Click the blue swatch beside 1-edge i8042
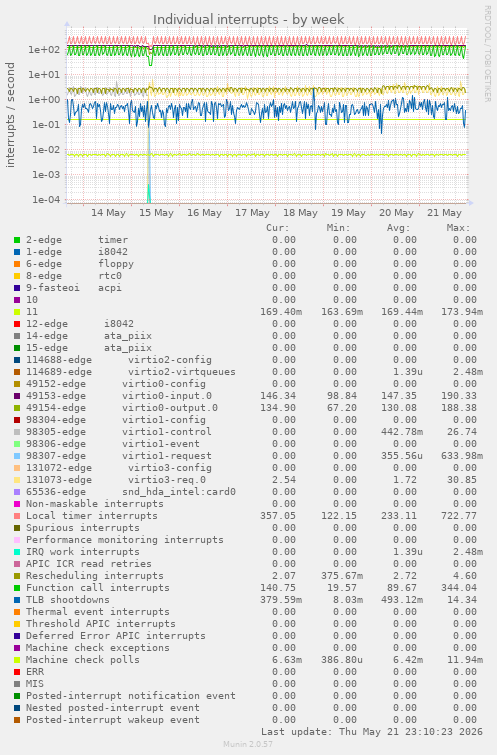497x755 pixels. (x=17, y=252)
